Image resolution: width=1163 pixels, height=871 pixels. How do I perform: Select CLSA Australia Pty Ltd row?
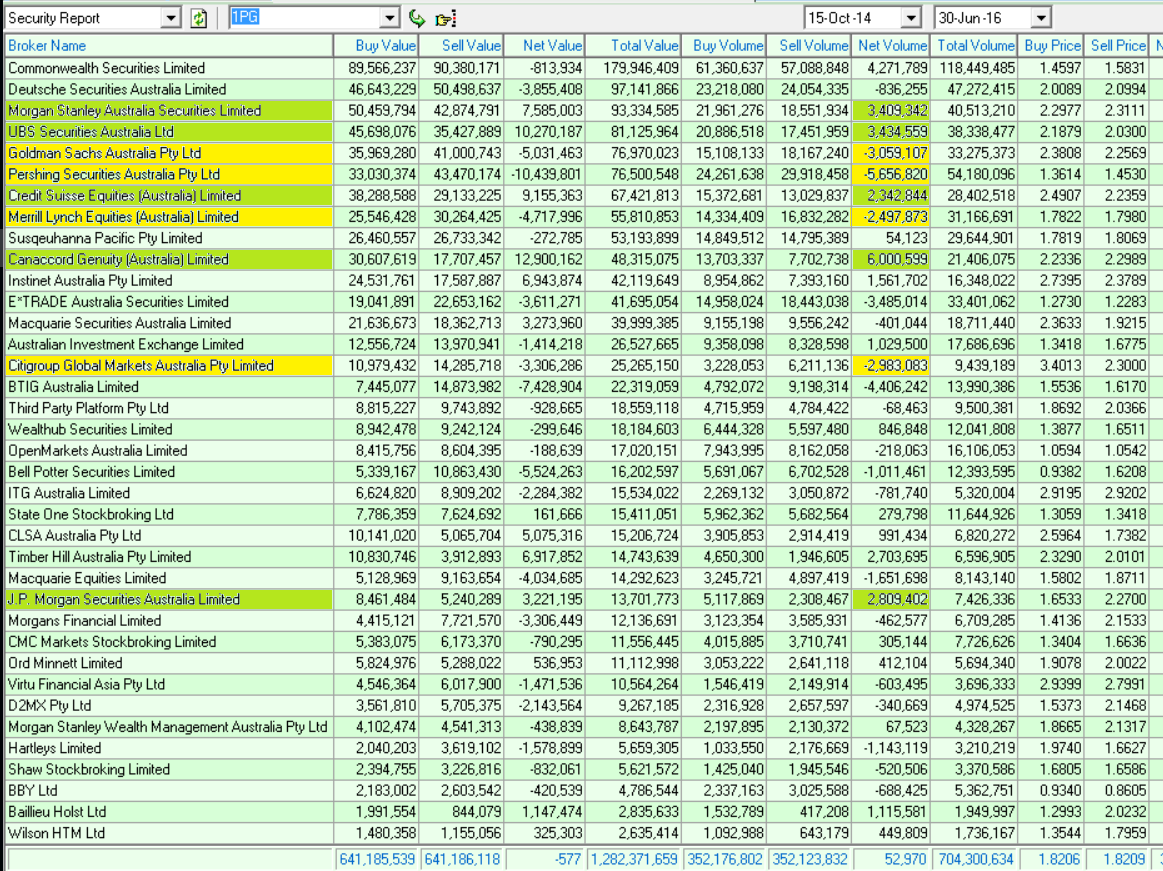(168, 536)
